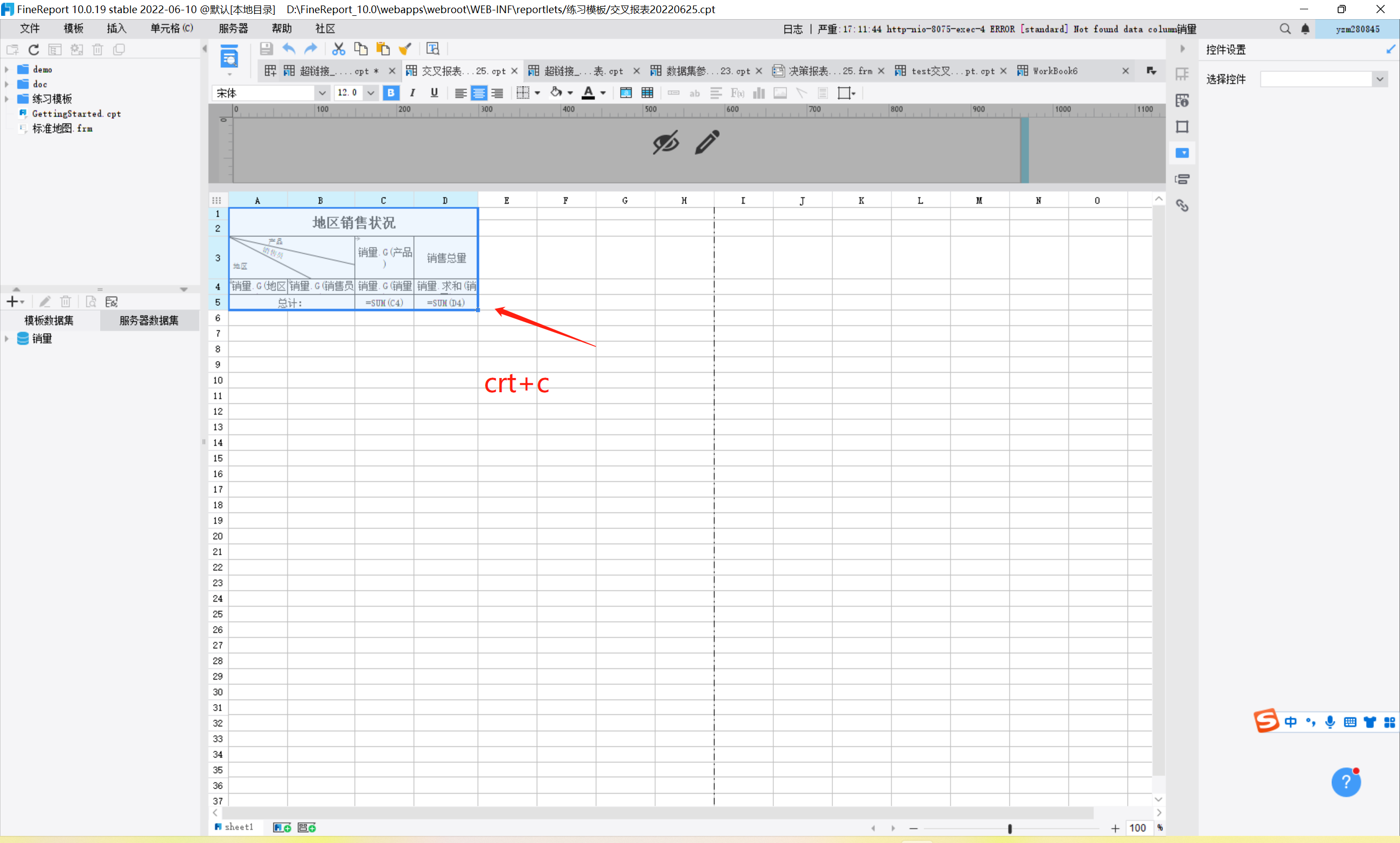
Task: Open the cell border style dropdown arrow
Action: click(537, 93)
